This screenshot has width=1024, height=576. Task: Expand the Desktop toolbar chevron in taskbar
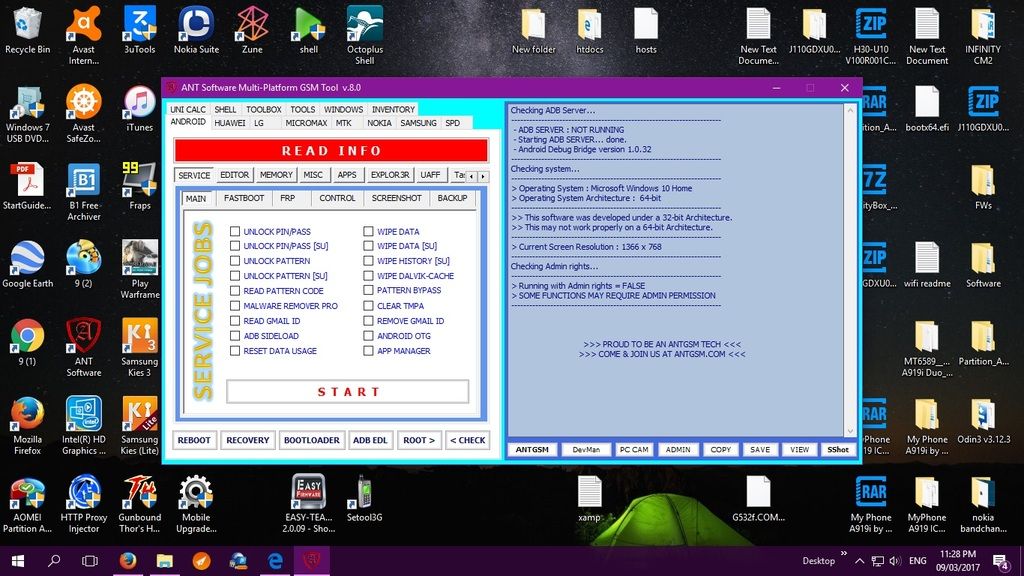click(x=843, y=555)
